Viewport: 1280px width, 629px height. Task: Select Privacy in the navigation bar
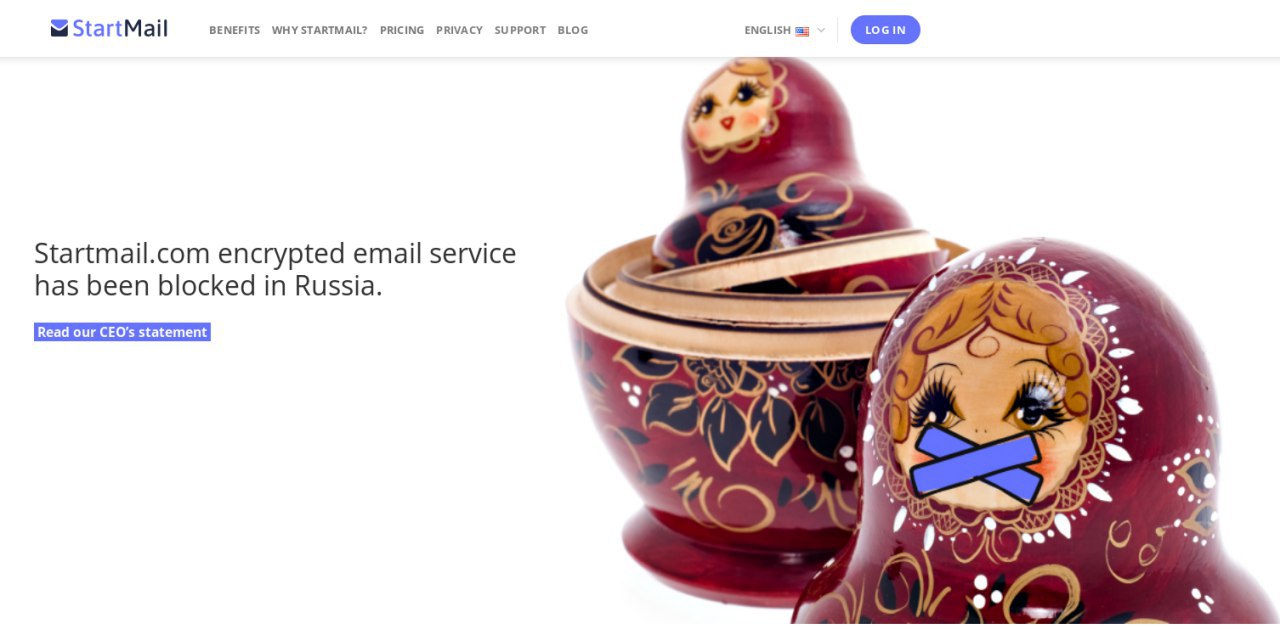click(459, 30)
